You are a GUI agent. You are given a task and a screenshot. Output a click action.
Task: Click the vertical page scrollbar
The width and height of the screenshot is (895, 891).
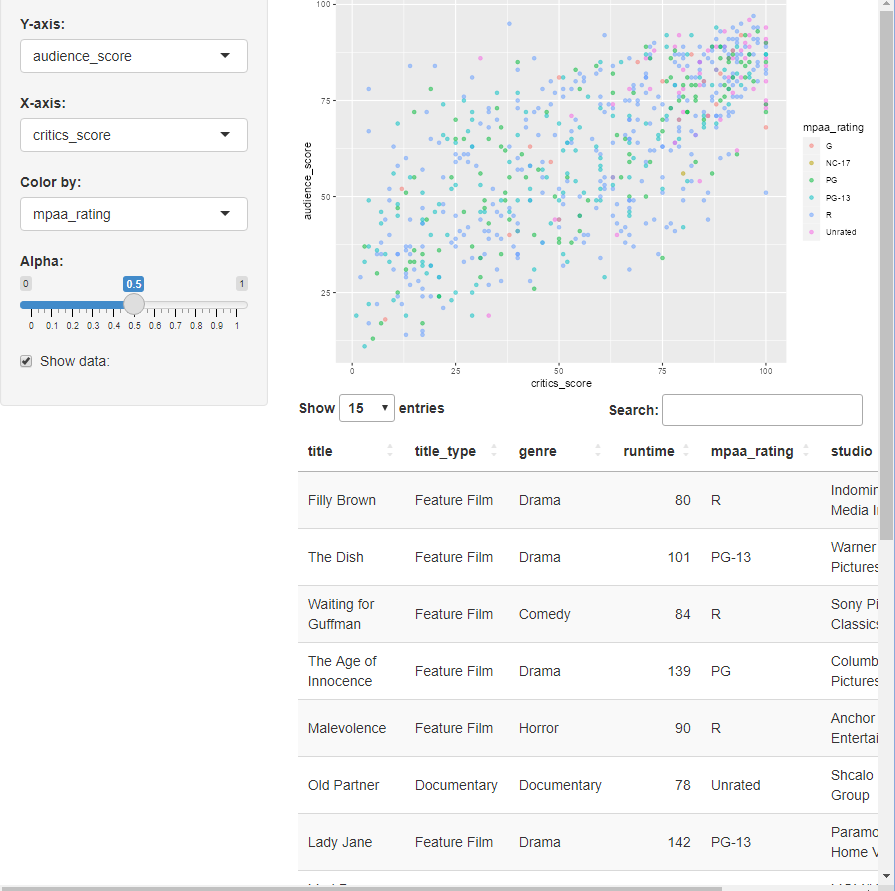click(x=887, y=300)
